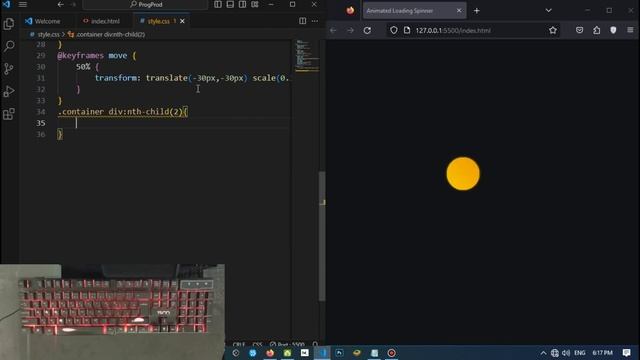Click '50%' keyframe selector on line 30

[x=83, y=67]
